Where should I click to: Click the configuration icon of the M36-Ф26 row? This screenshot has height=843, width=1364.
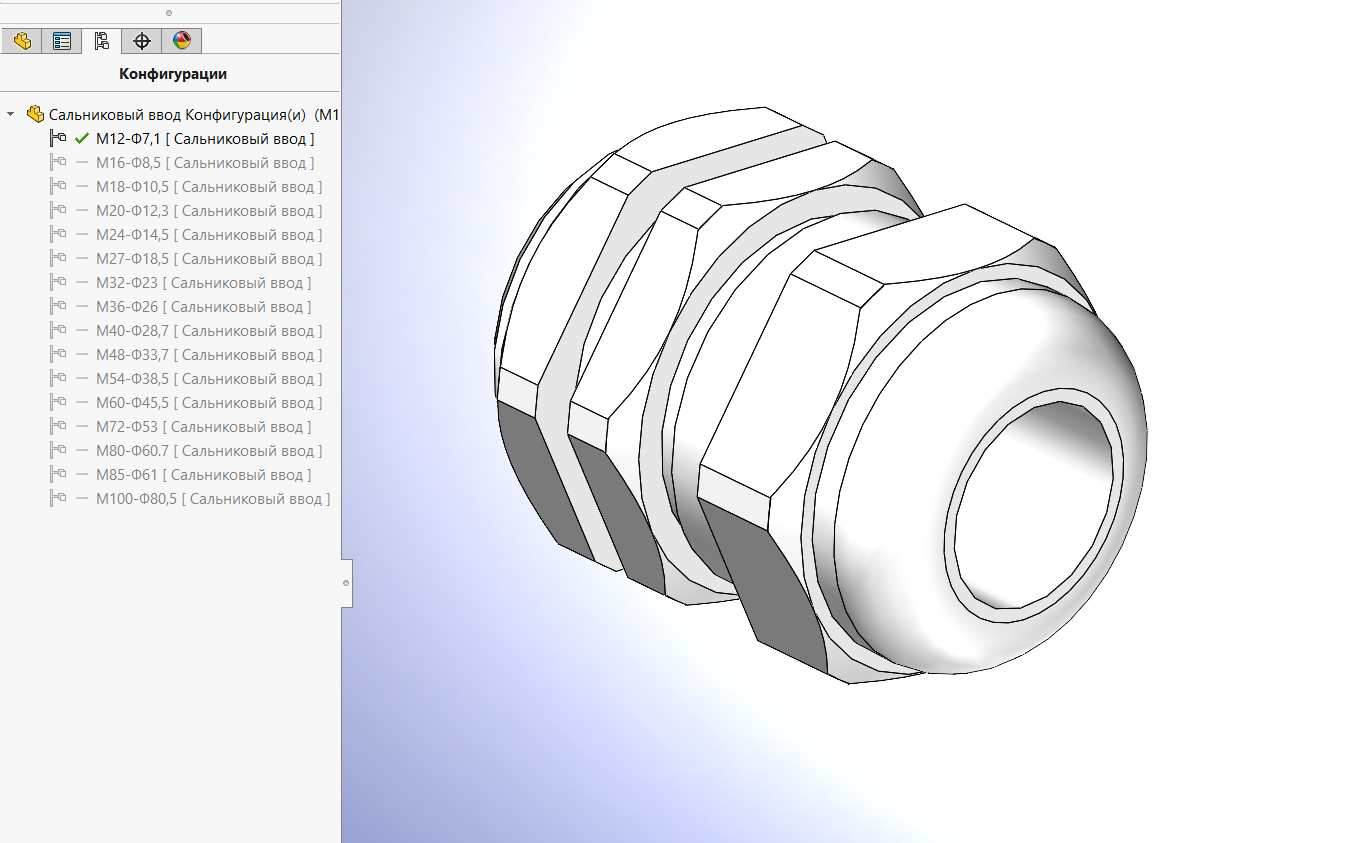(x=58, y=307)
